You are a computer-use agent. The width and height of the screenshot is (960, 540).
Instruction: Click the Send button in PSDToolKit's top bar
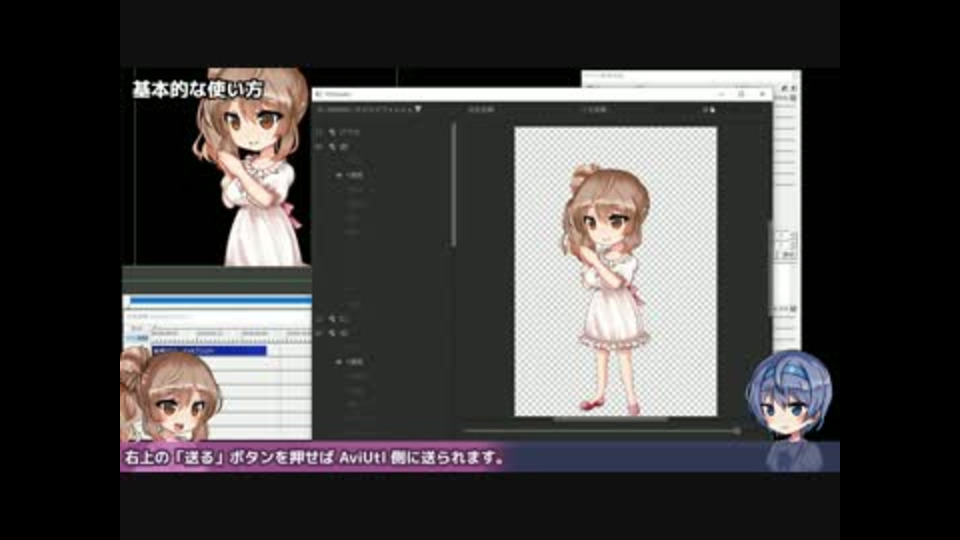pos(708,110)
